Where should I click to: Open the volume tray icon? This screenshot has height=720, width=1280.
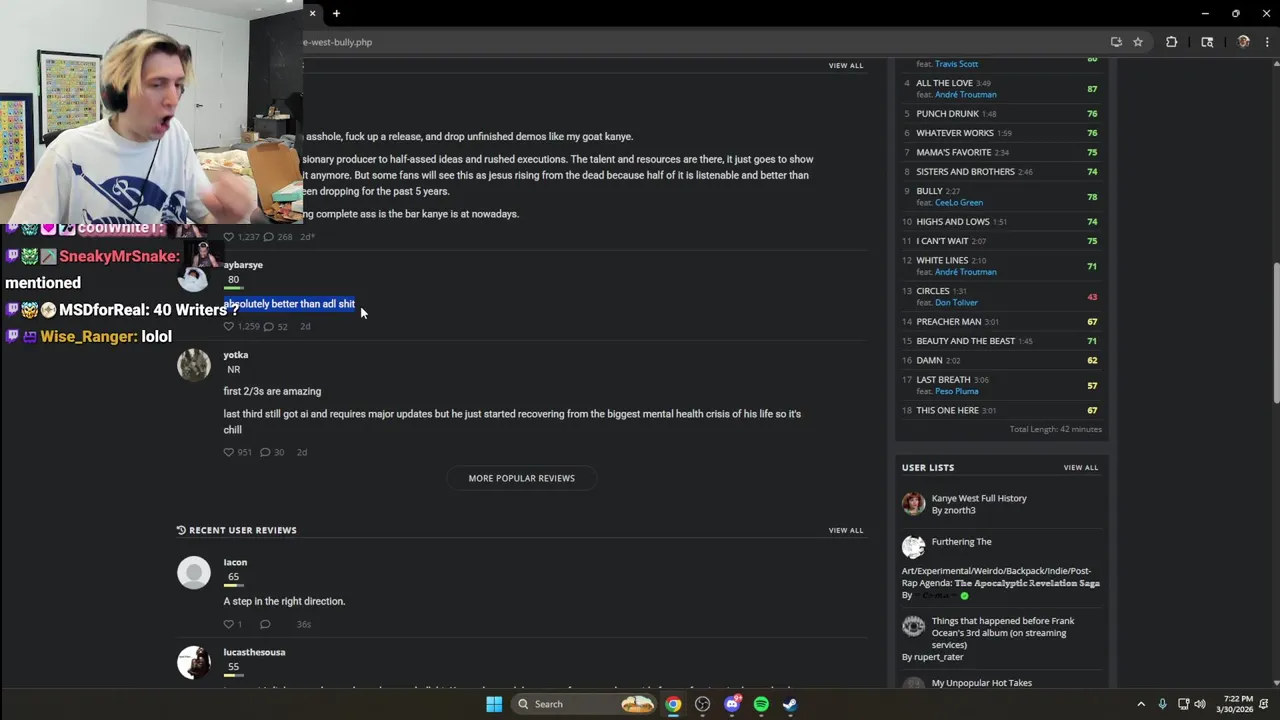1200,704
